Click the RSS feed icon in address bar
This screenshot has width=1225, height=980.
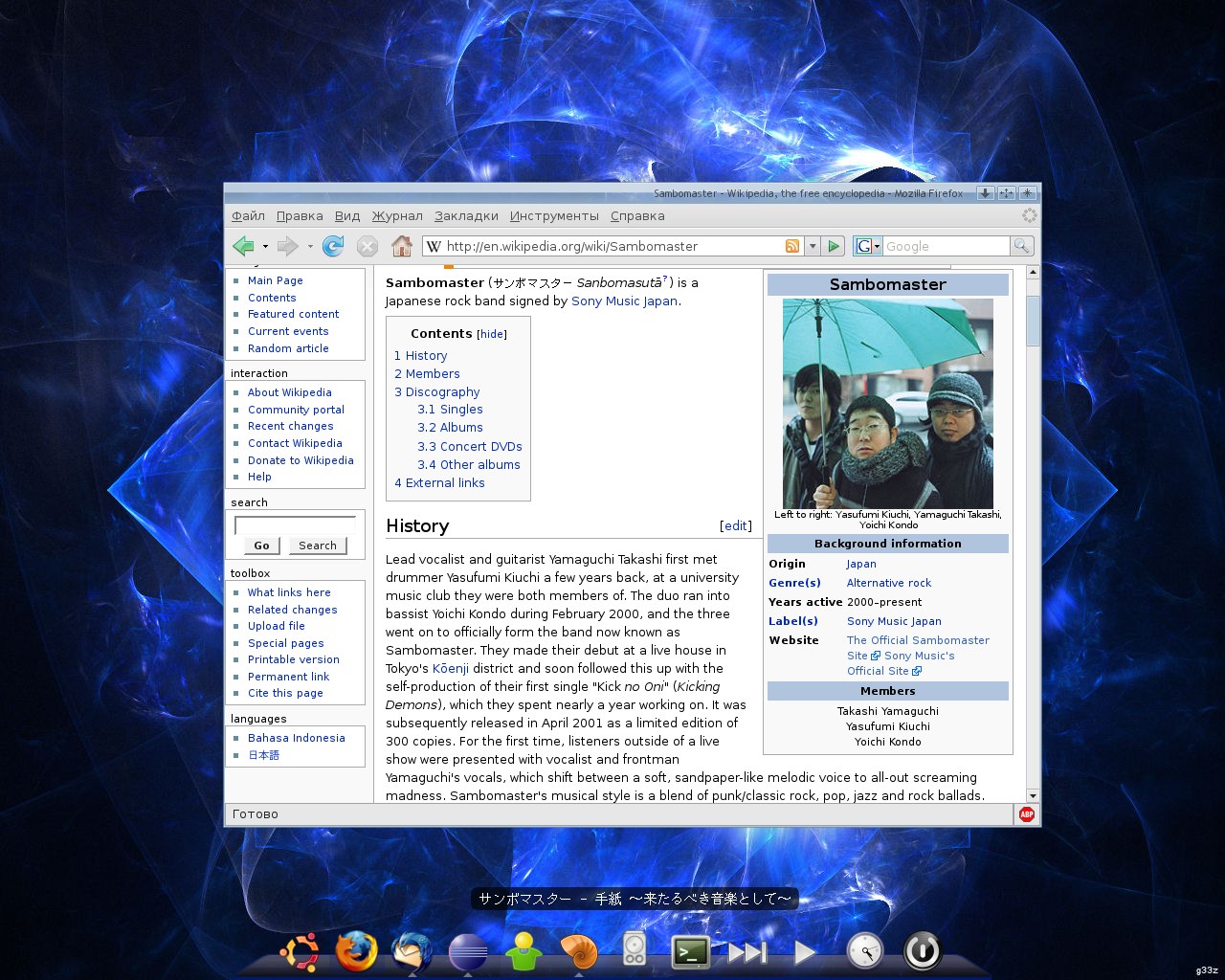792,246
